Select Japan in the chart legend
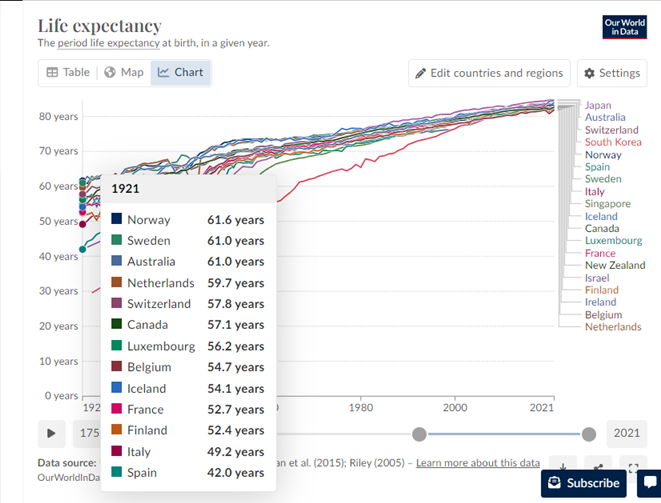Image resolution: width=661 pixels, height=503 pixels. (x=598, y=106)
